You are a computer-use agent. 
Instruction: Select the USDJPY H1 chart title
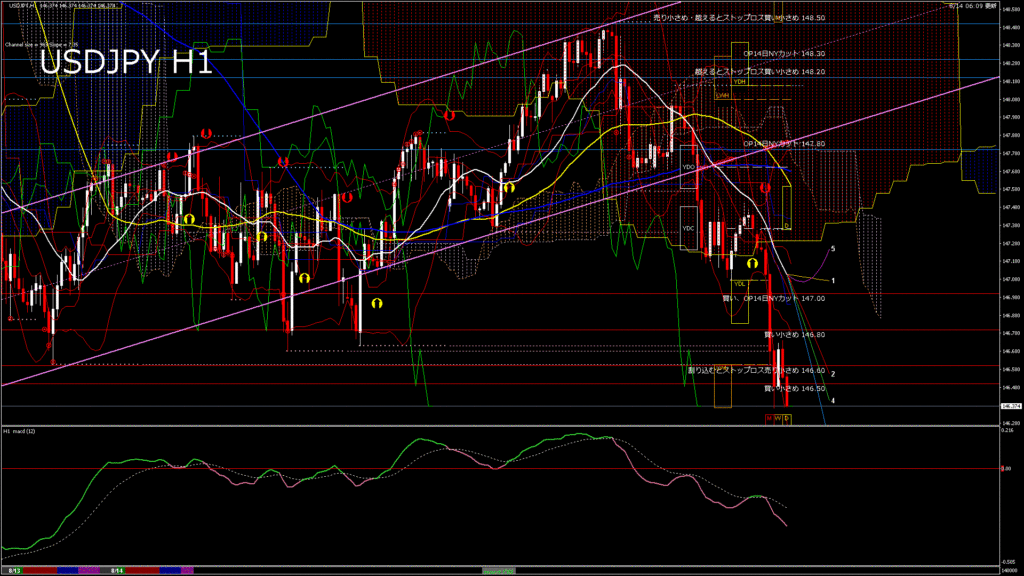pyautogui.click(x=125, y=62)
